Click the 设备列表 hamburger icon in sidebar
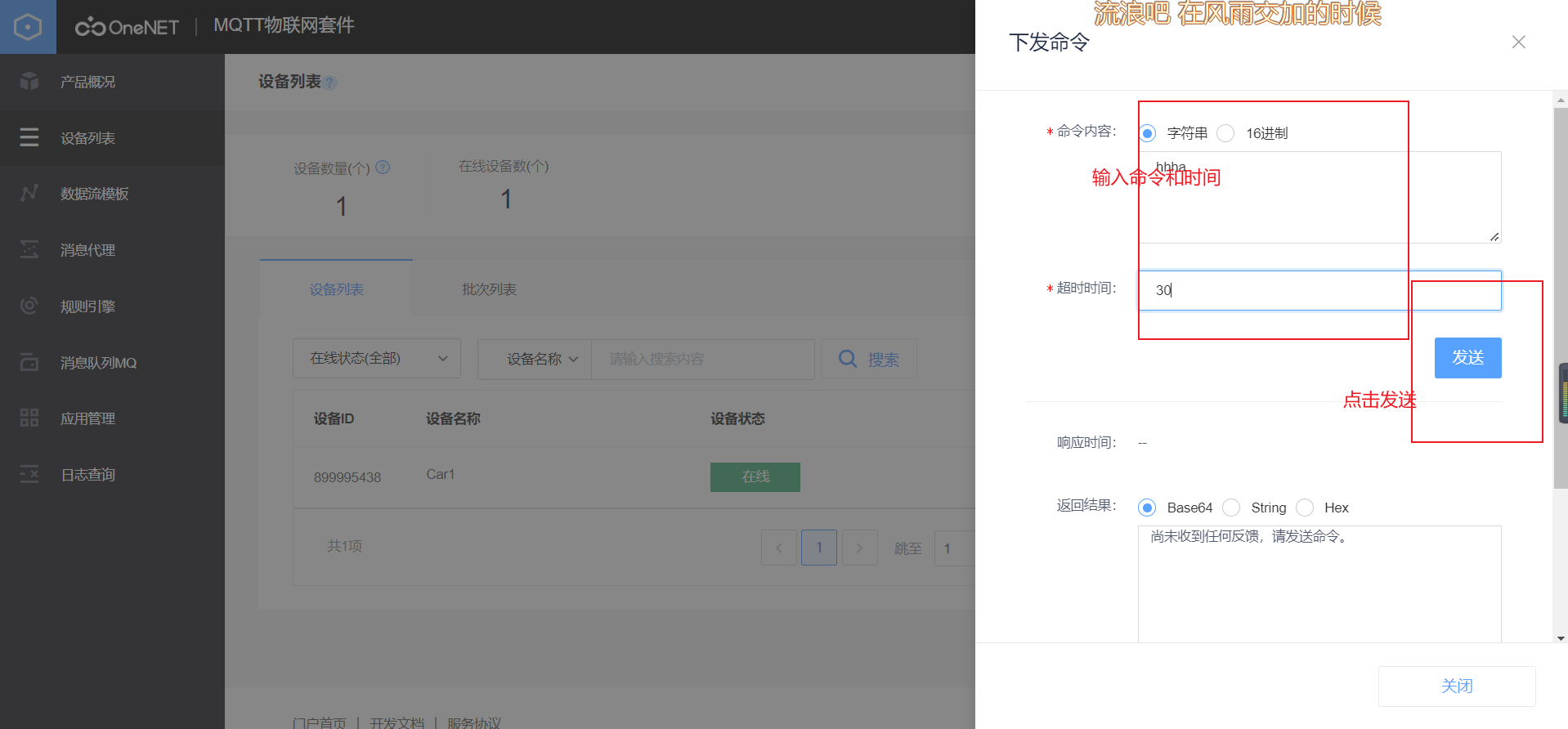Viewport: 1568px width, 729px height. coord(29,137)
